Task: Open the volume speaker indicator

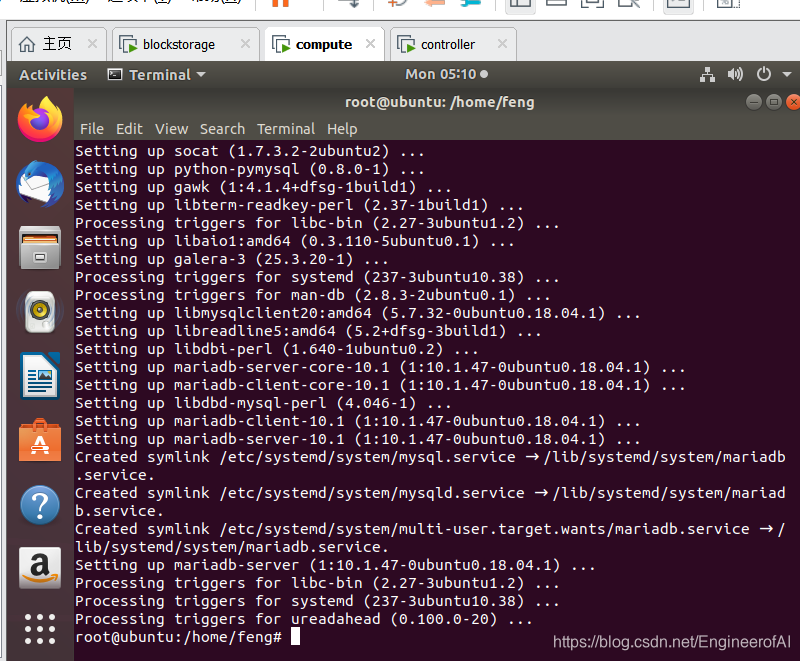Action: (x=735, y=74)
